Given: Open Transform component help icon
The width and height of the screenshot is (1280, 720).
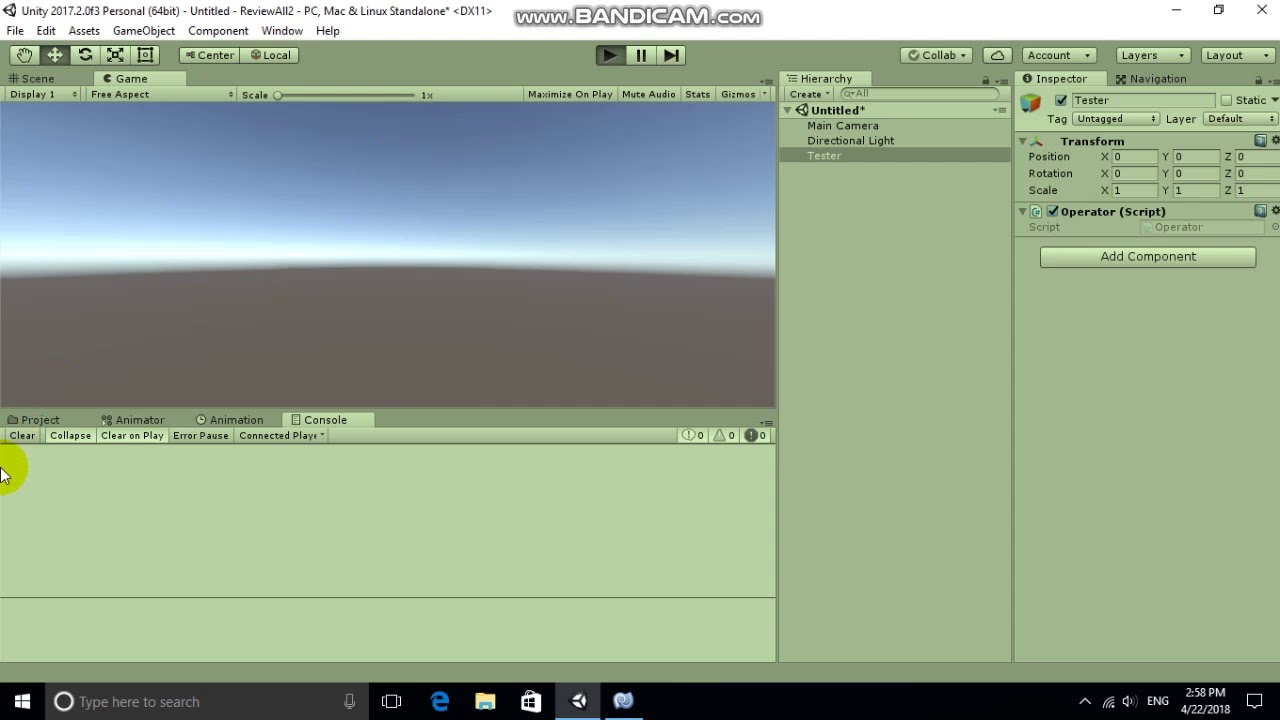Looking at the screenshot, I should pos(1260,141).
